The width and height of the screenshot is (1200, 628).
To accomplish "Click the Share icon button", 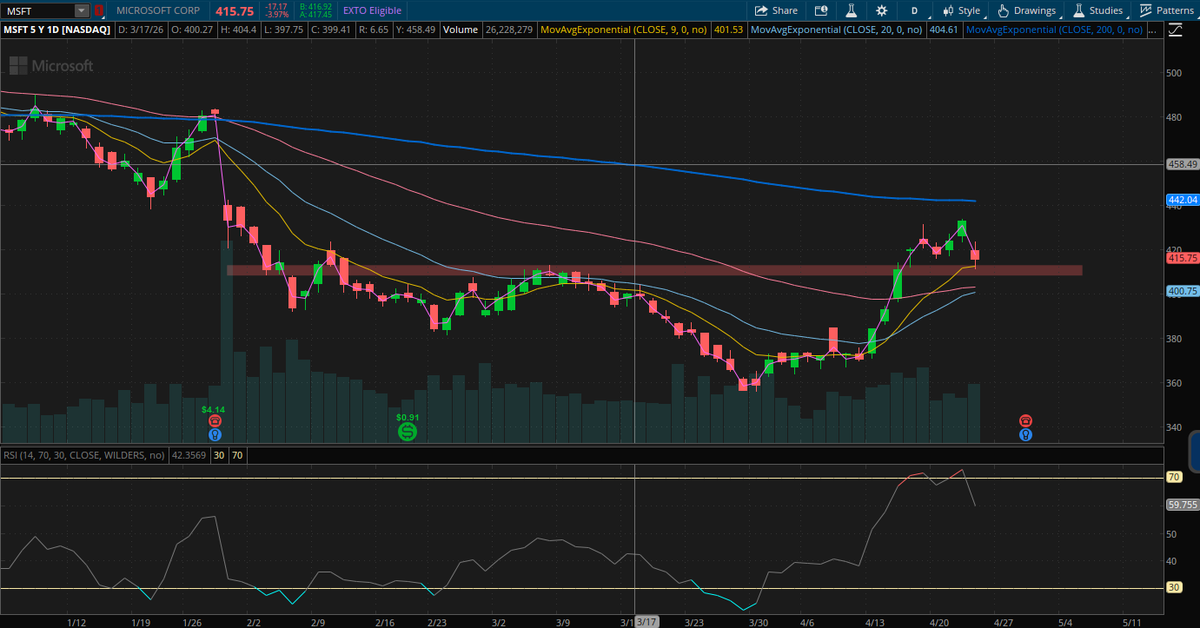I will (x=776, y=10).
